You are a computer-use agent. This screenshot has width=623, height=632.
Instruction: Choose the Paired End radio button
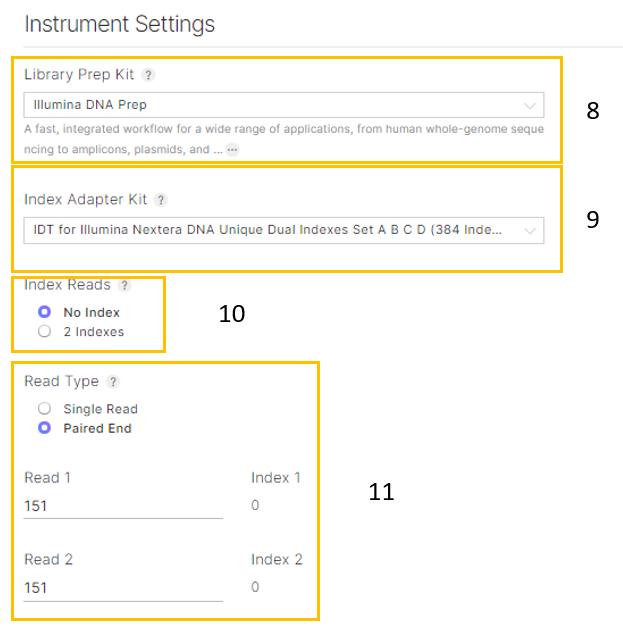coord(44,428)
